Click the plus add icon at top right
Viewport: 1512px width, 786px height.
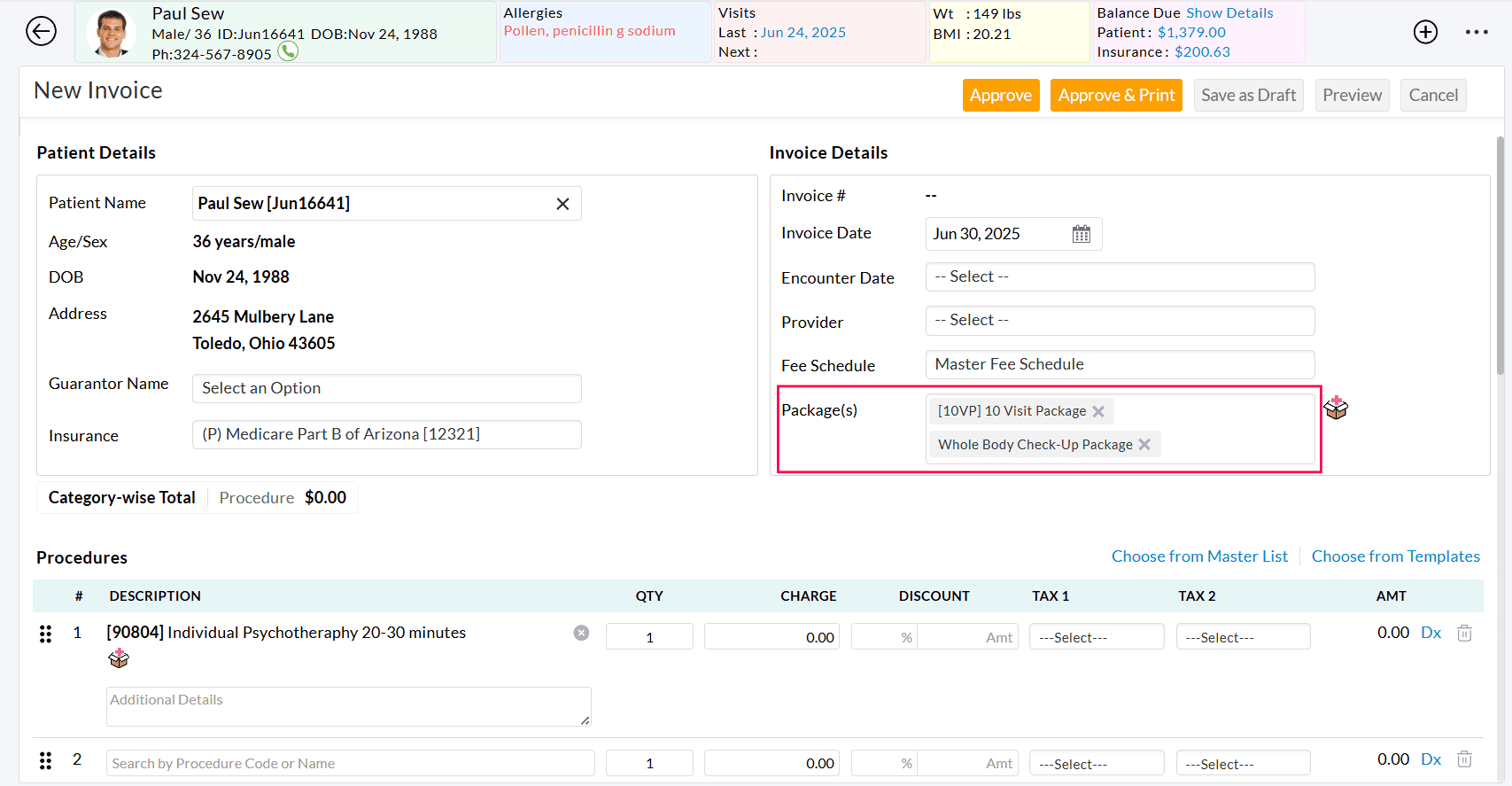tap(1425, 32)
